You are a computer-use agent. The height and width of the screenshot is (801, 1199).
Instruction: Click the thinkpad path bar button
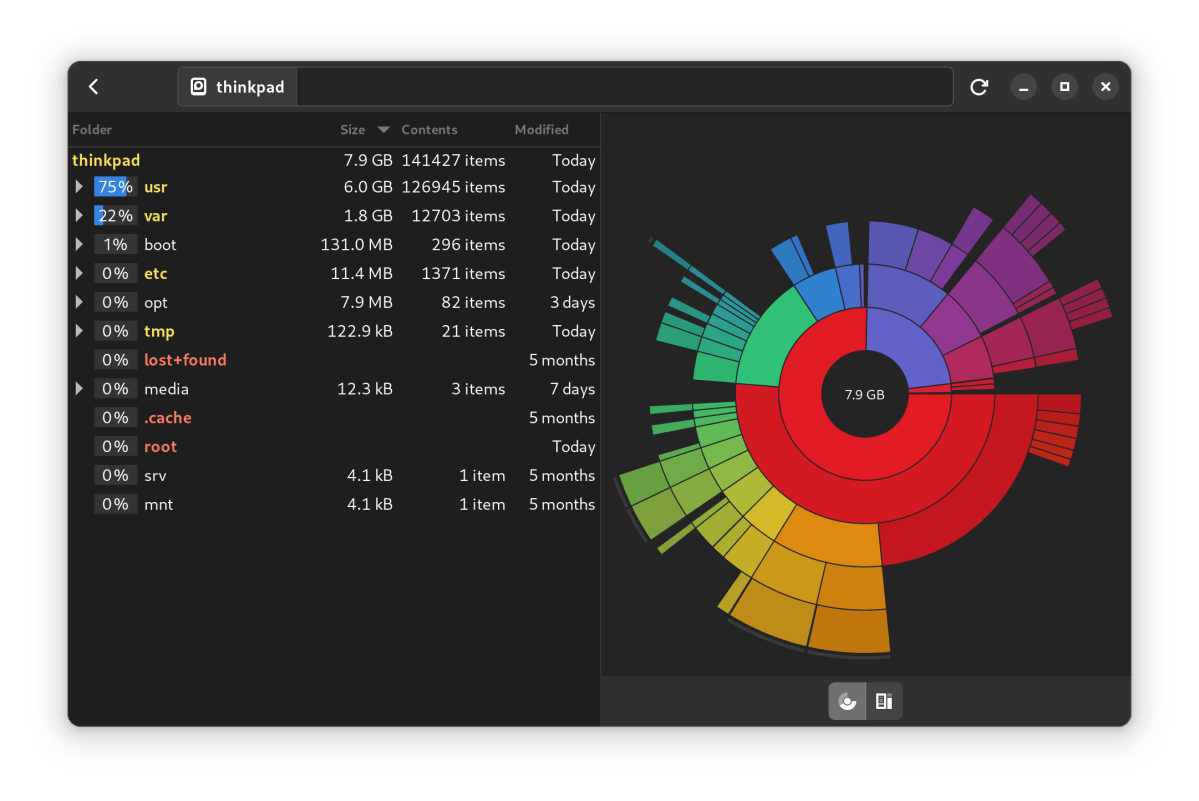[238, 86]
